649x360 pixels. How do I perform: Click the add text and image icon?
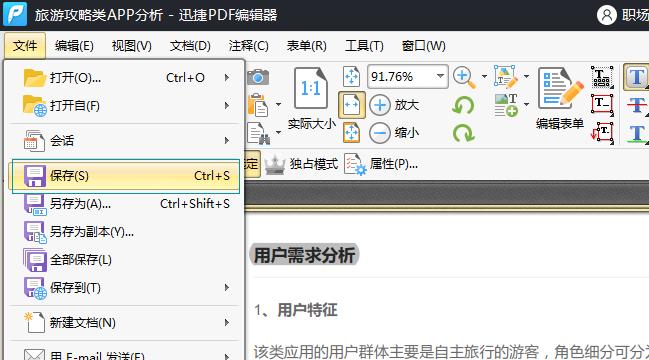pyautogui.click(x=506, y=105)
